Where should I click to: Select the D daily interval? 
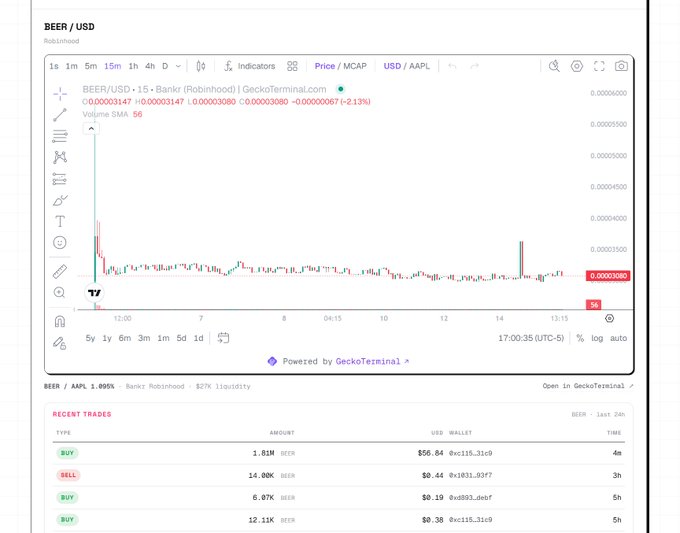[165, 66]
